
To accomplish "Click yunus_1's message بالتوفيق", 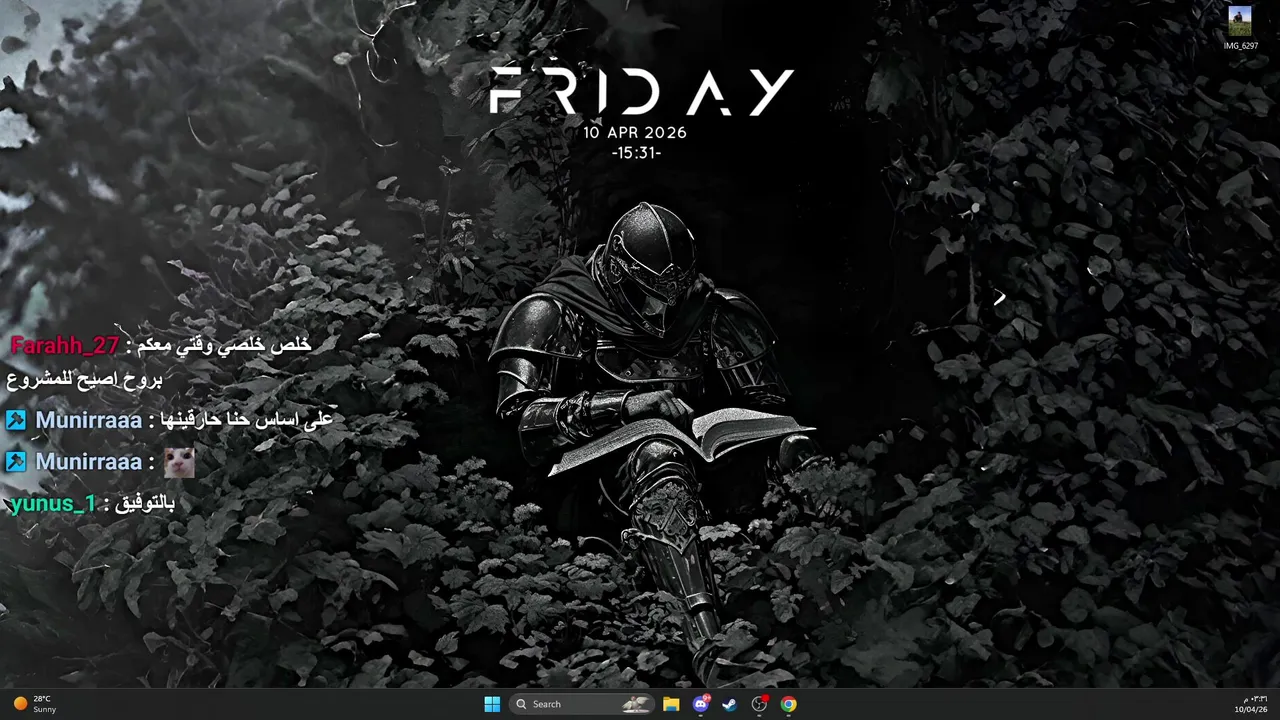I will pos(145,503).
